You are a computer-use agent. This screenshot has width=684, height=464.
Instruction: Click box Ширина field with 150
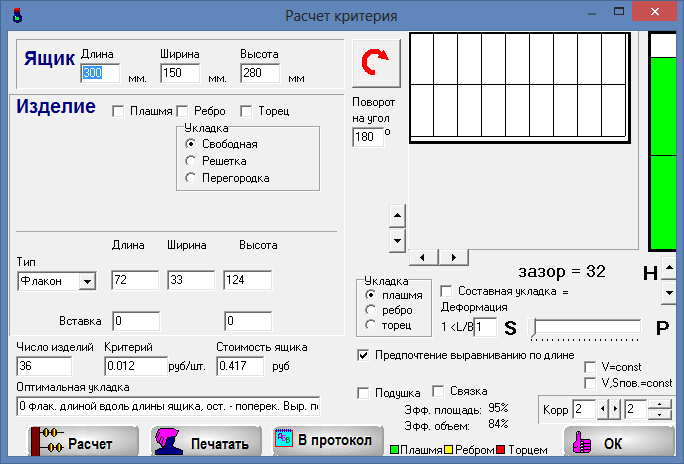[x=180, y=73]
